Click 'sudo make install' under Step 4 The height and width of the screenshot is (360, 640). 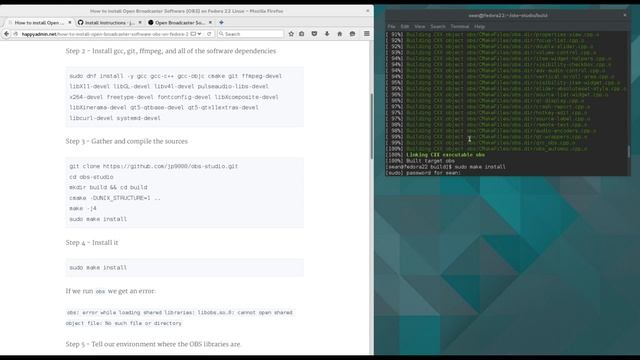pos(98,268)
